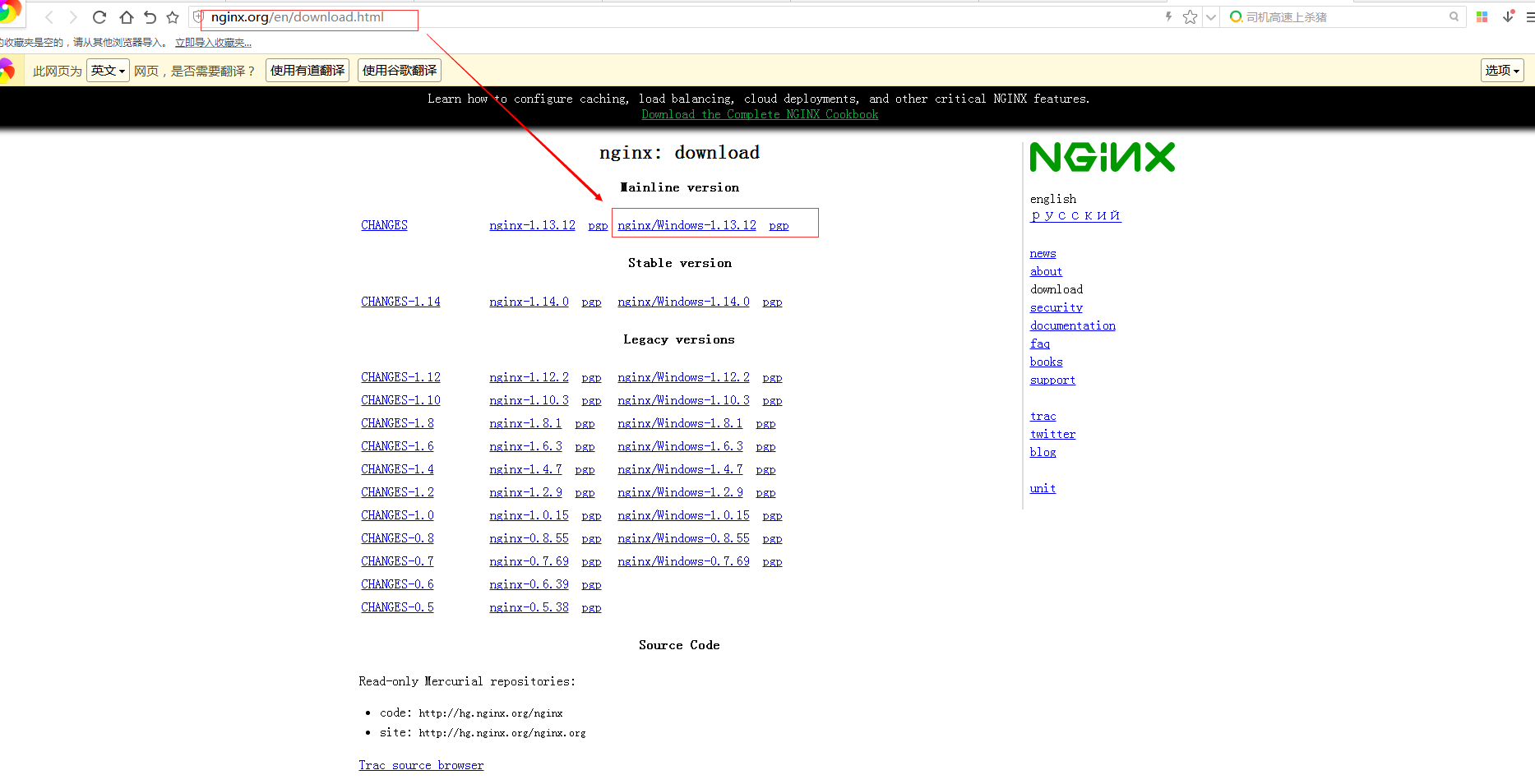Click 立即导入收藏夹 link
This screenshot has height=784, width=1535.
213,43
